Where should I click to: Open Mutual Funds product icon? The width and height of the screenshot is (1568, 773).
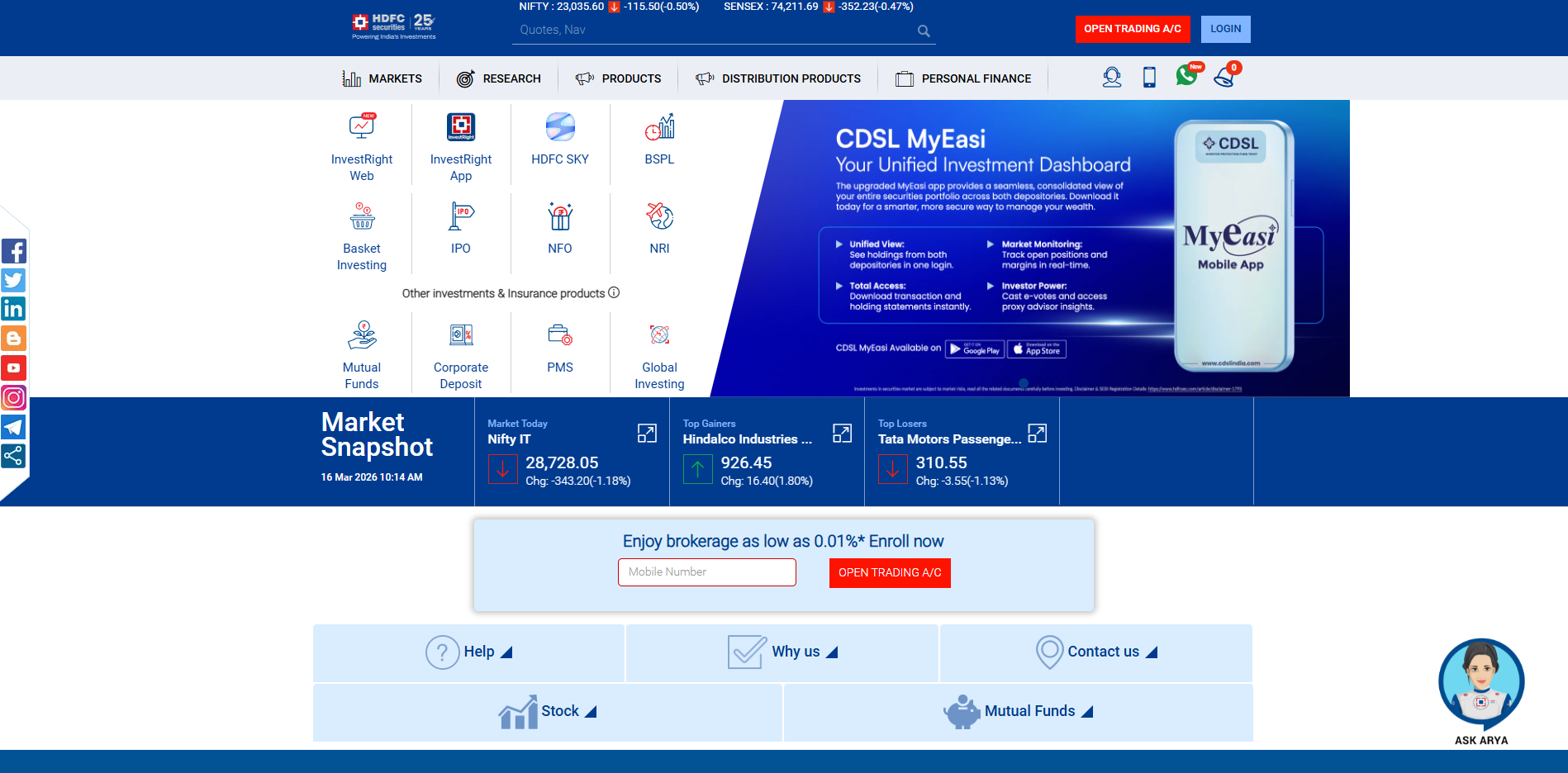[x=362, y=335]
